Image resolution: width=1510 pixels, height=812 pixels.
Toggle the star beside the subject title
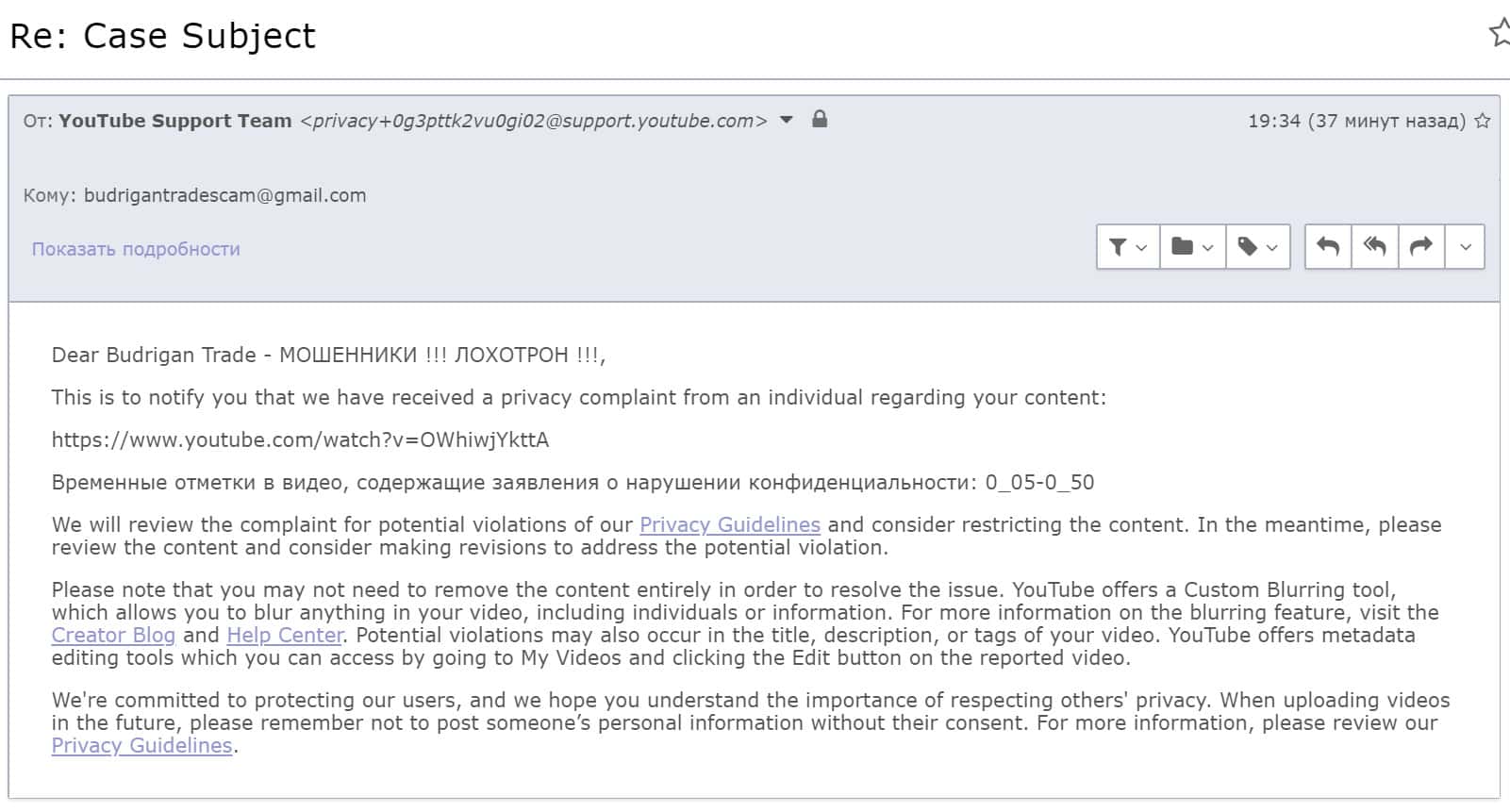click(1499, 34)
